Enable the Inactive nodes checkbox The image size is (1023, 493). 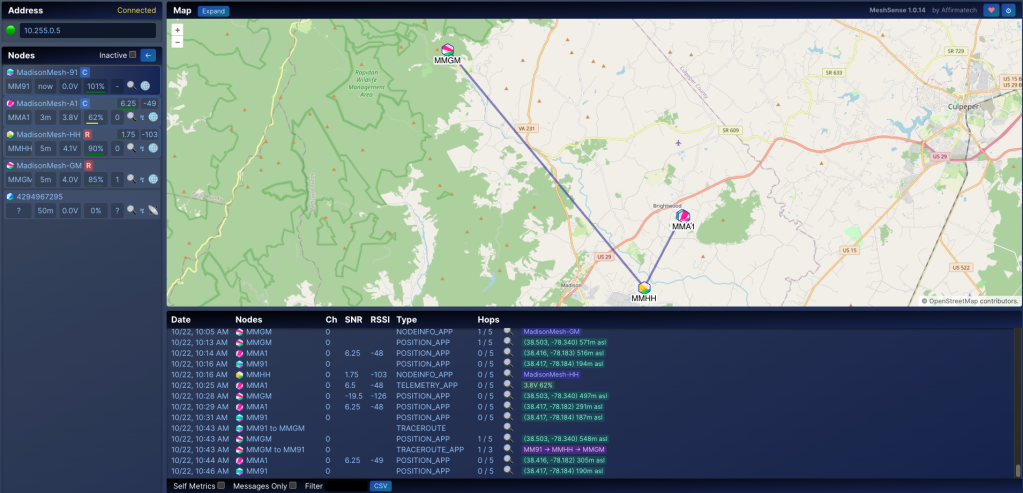point(132,55)
